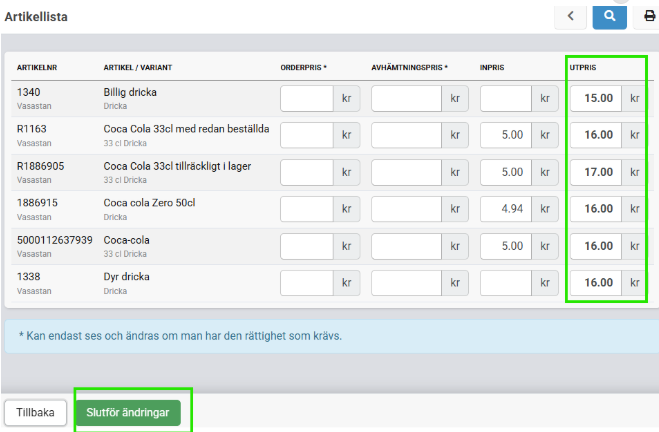The width and height of the screenshot is (659, 432).
Task: Click Inpris field for Coca-cola row
Action: [x=506, y=246]
